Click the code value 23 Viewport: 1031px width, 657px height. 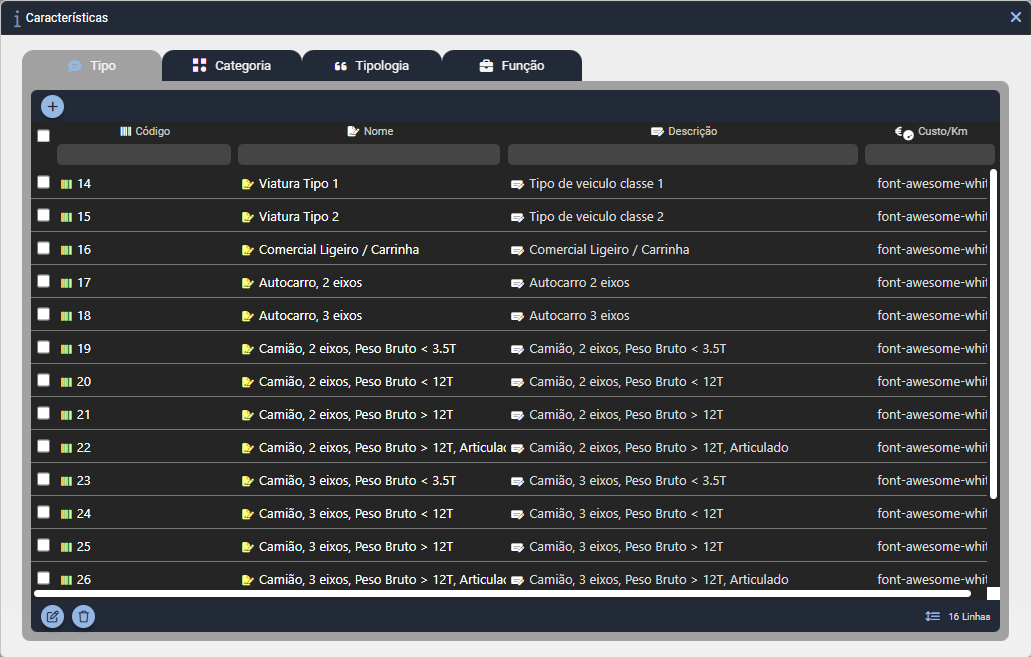tap(84, 481)
